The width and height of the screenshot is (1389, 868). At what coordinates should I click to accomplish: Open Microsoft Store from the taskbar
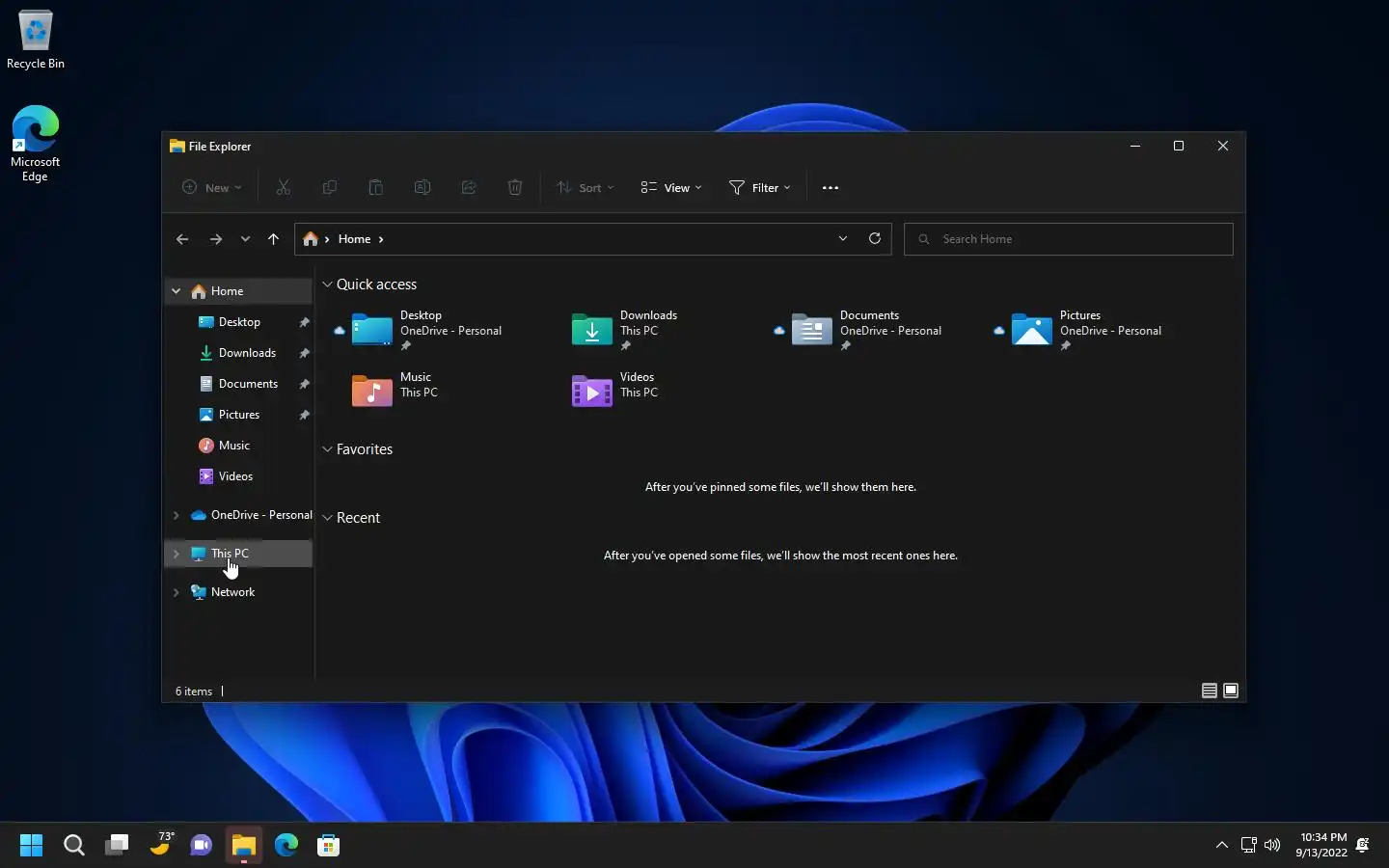click(x=329, y=846)
